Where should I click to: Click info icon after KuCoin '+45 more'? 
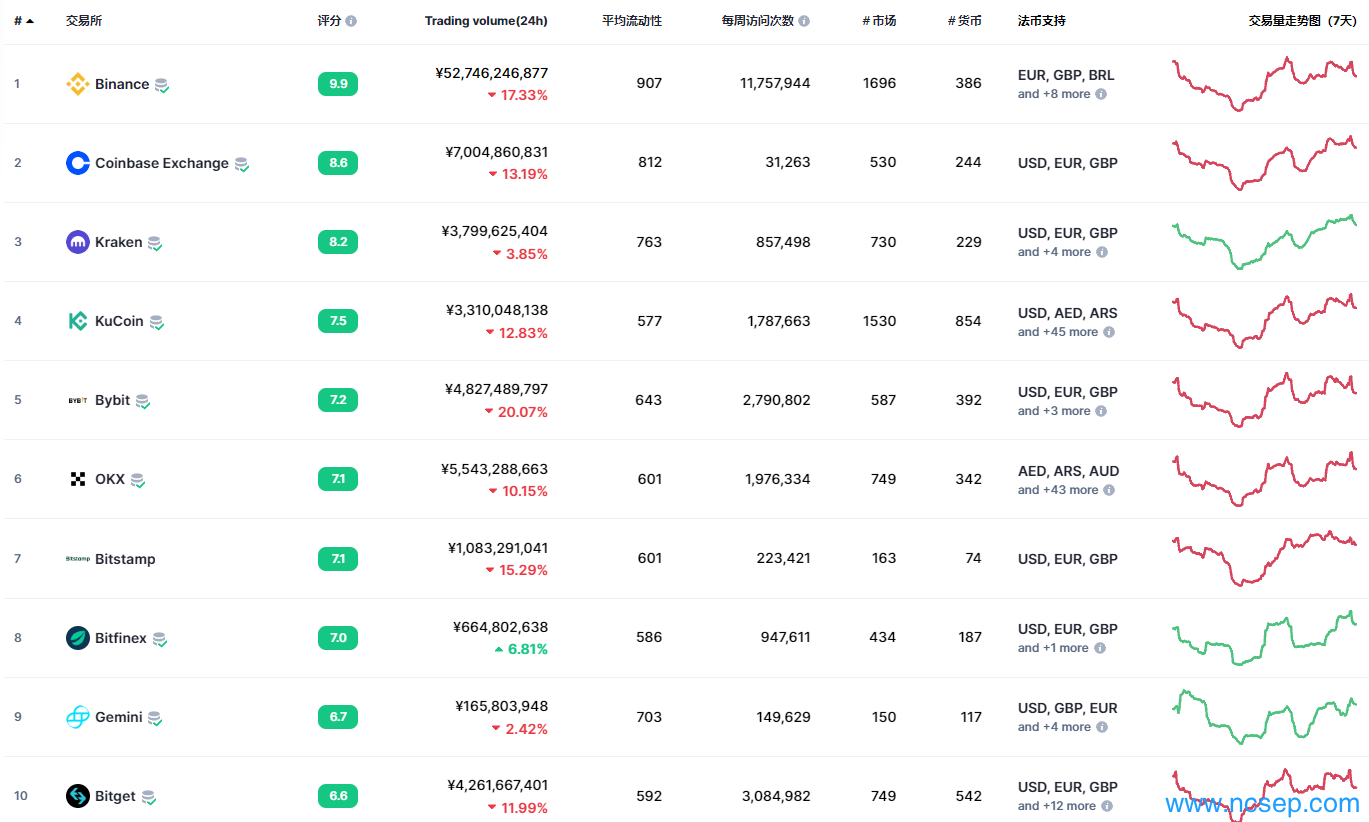pyautogui.click(x=1109, y=332)
